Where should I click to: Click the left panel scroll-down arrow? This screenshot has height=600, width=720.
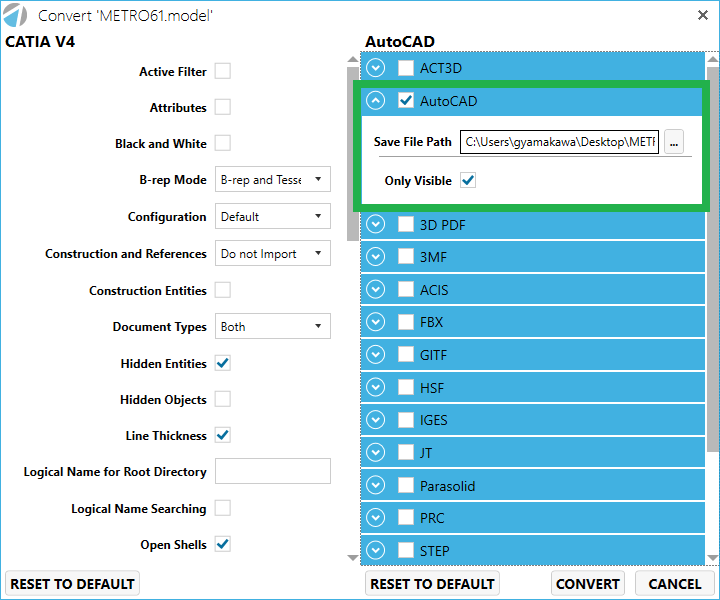tap(353, 558)
